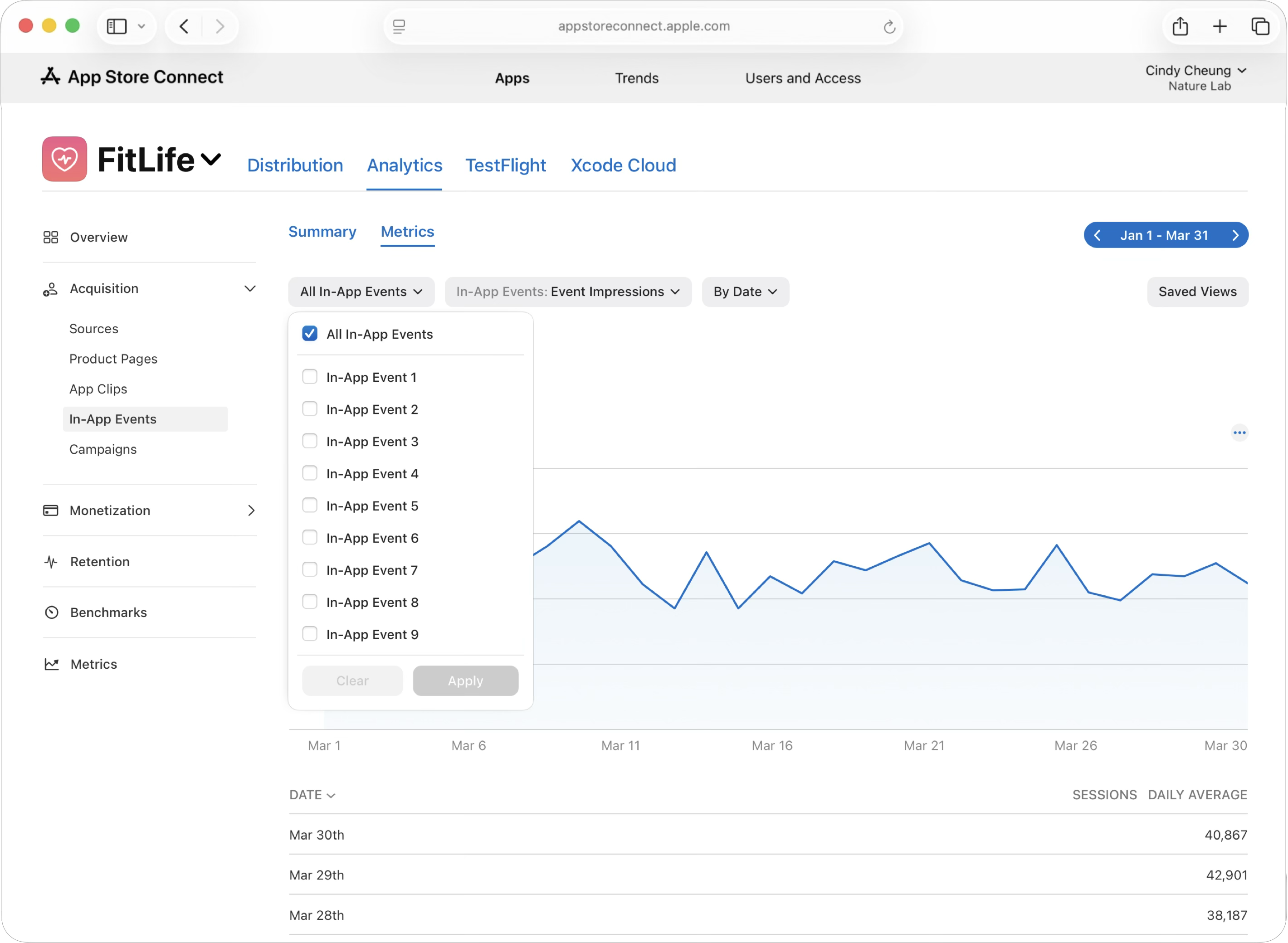Open the Event Impressions metric dropdown
Viewport: 1288px width, 943px height.
coord(567,292)
